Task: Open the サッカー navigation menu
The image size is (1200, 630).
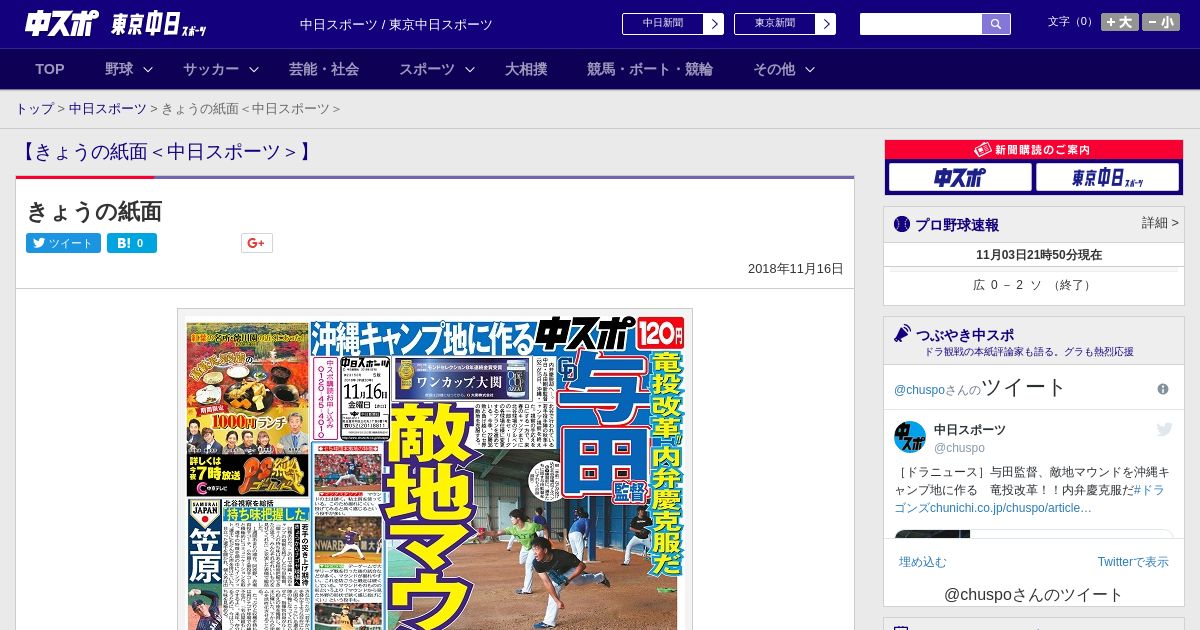Action: [x=211, y=69]
